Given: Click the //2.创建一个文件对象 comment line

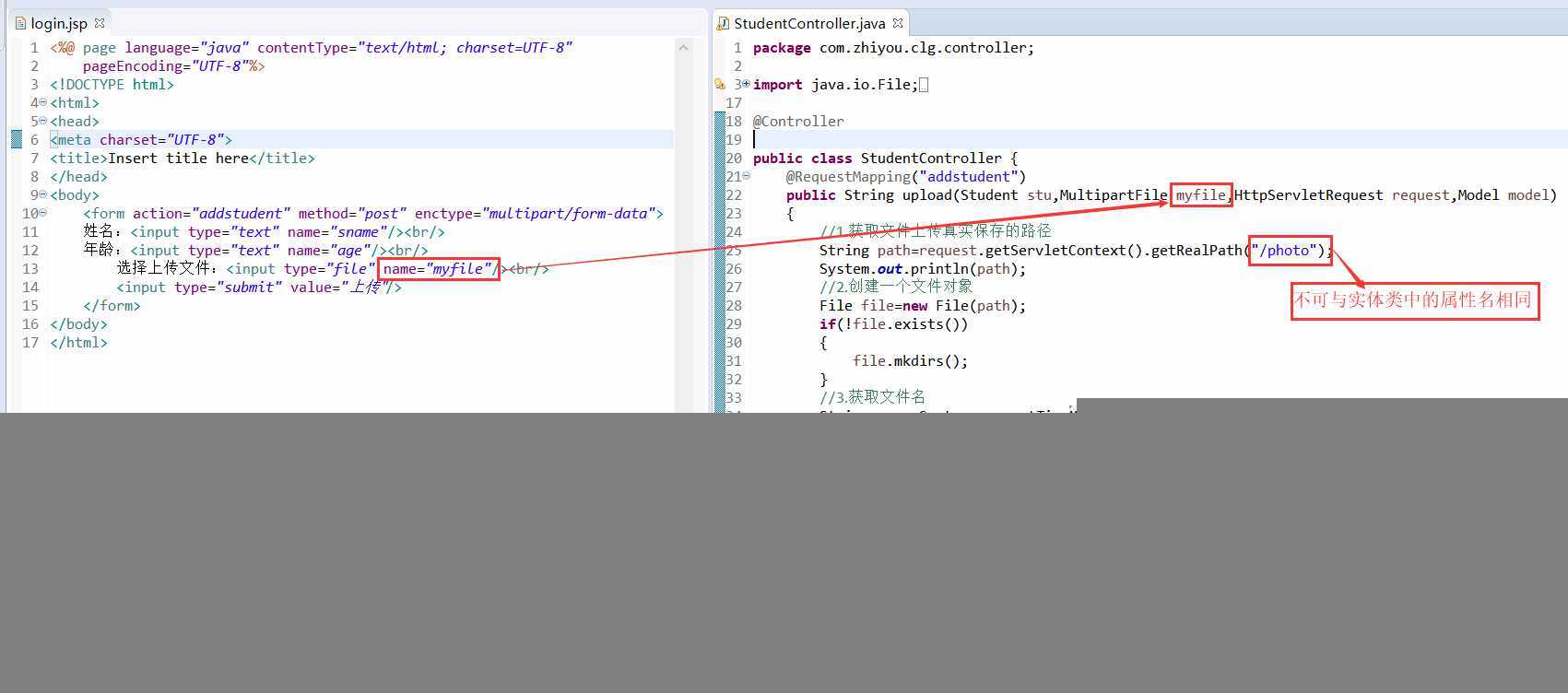Looking at the screenshot, I should 896,287.
